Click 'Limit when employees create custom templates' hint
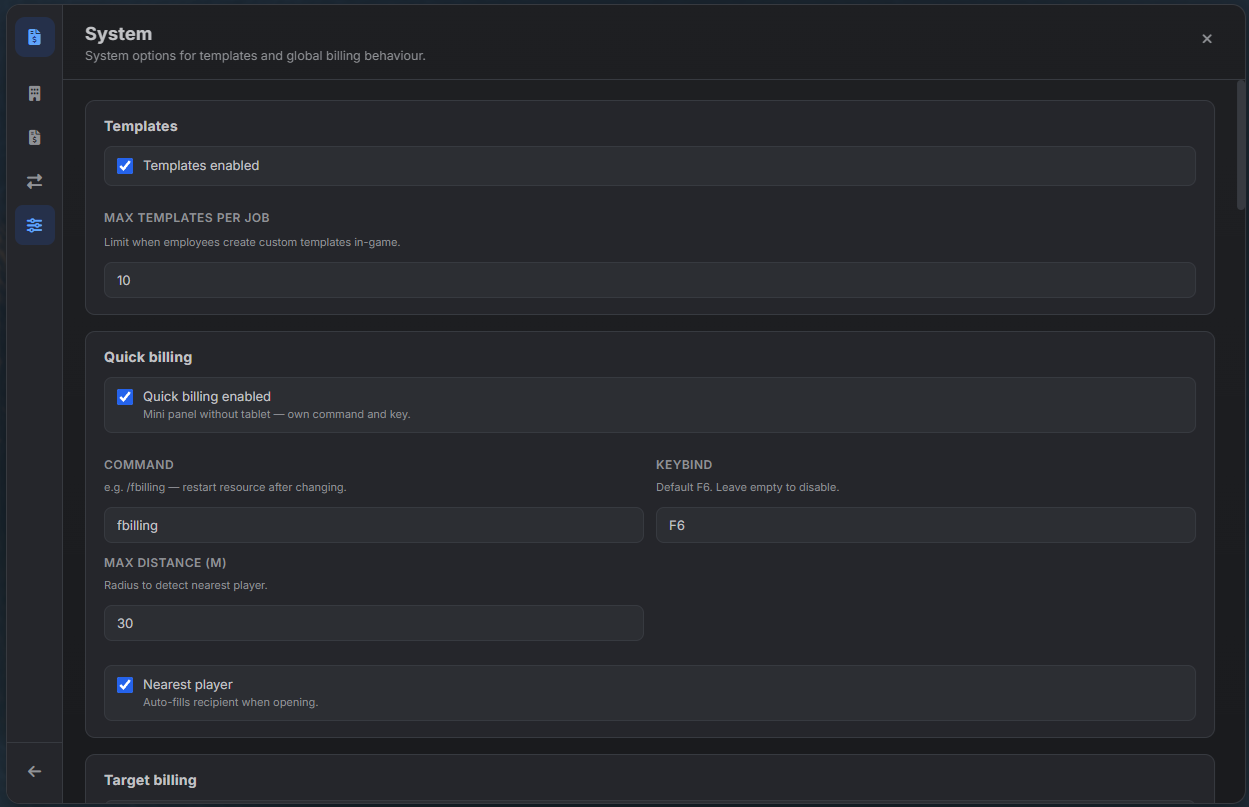 [x=252, y=242]
